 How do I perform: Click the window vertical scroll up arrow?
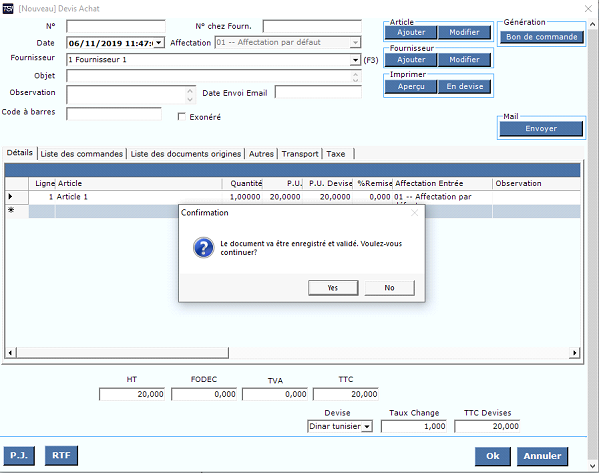592,24
